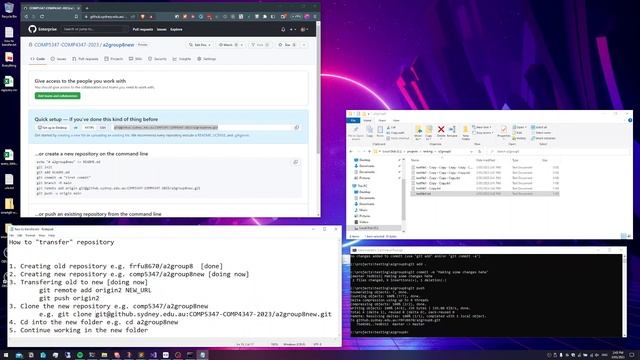Open Move to dropdown in Explorer
This screenshot has height=360, width=640.
(418, 133)
